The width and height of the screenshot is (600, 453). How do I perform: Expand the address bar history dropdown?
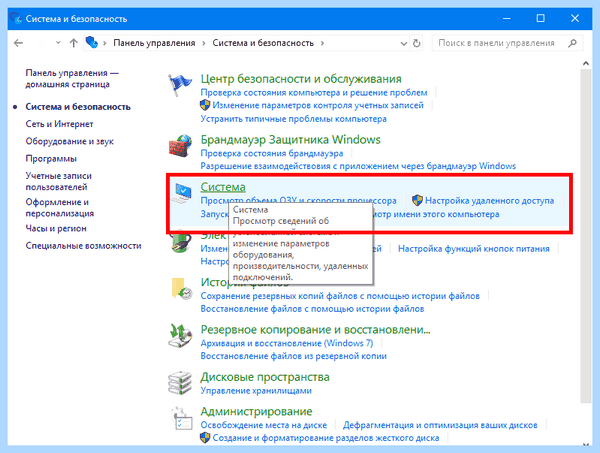[403, 44]
